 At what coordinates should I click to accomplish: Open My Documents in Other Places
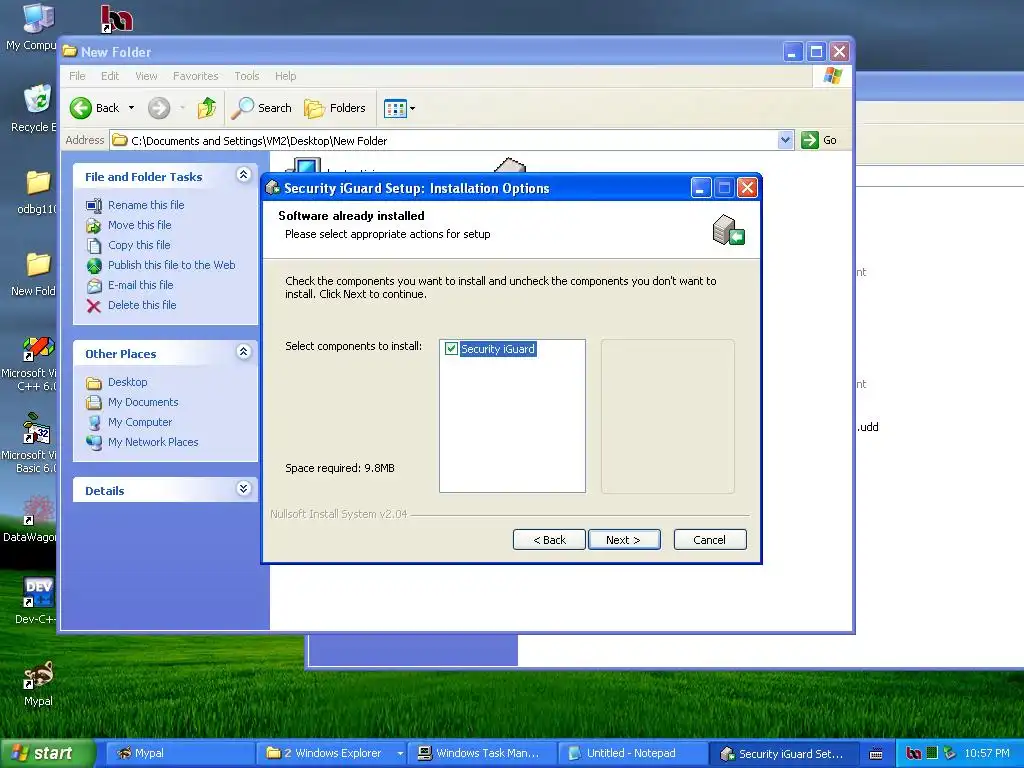(x=143, y=402)
